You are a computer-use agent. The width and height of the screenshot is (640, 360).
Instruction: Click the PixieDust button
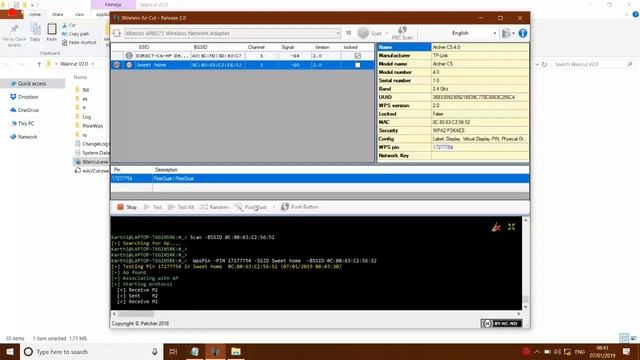pos(251,207)
